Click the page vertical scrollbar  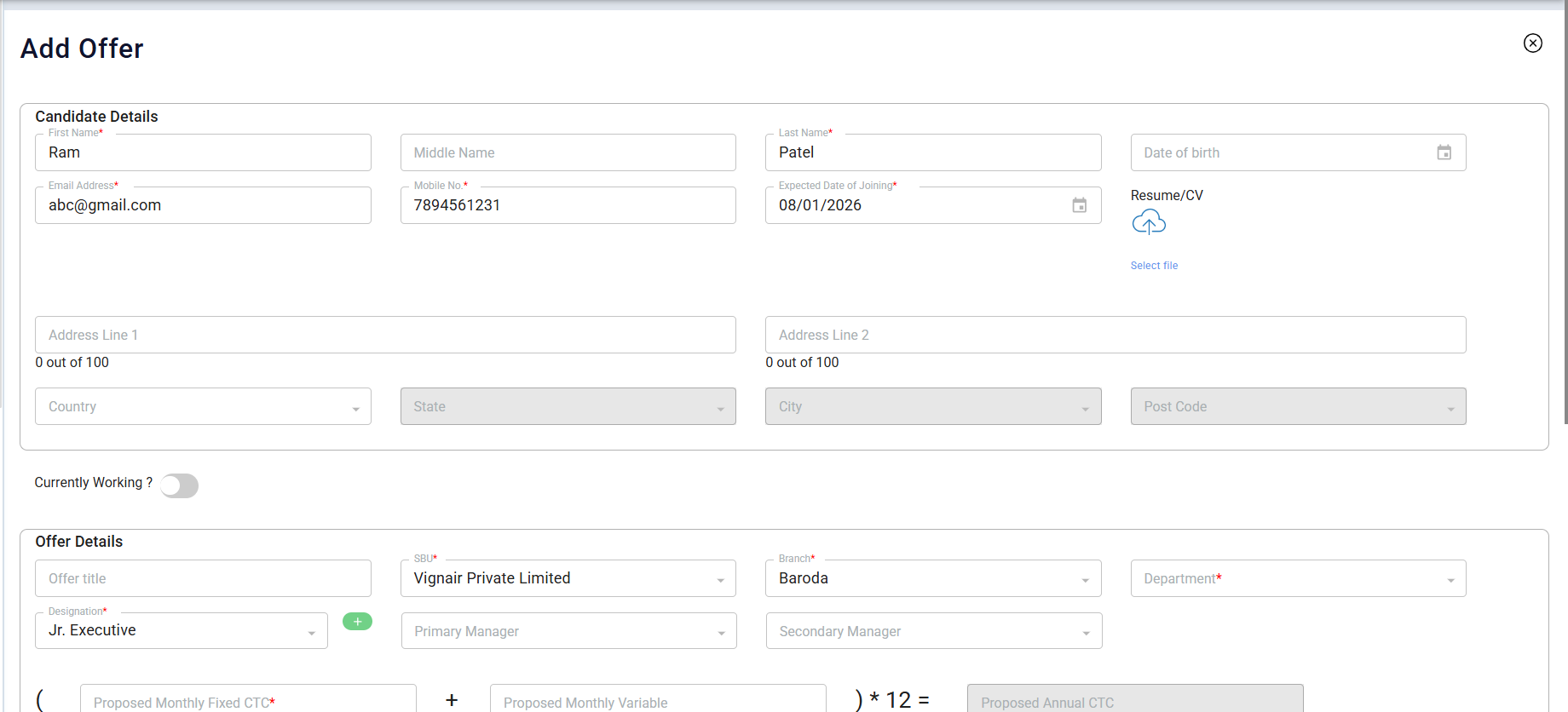[x=1565, y=213]
